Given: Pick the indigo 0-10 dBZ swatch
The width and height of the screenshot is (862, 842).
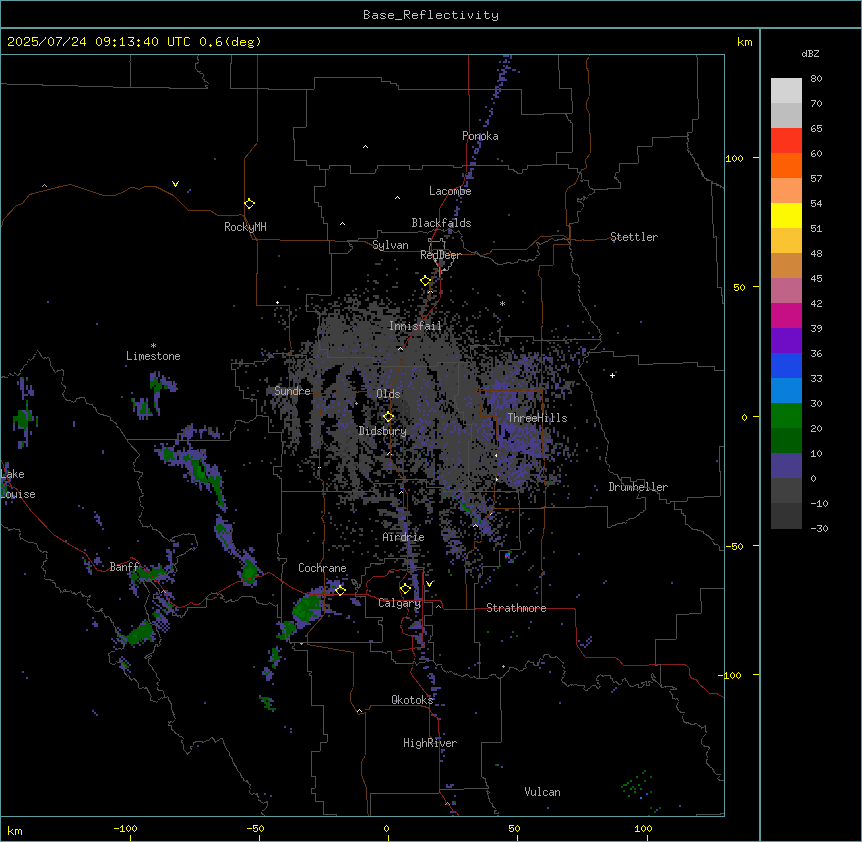Looking at the screenshot, I should tap(786, 466).
